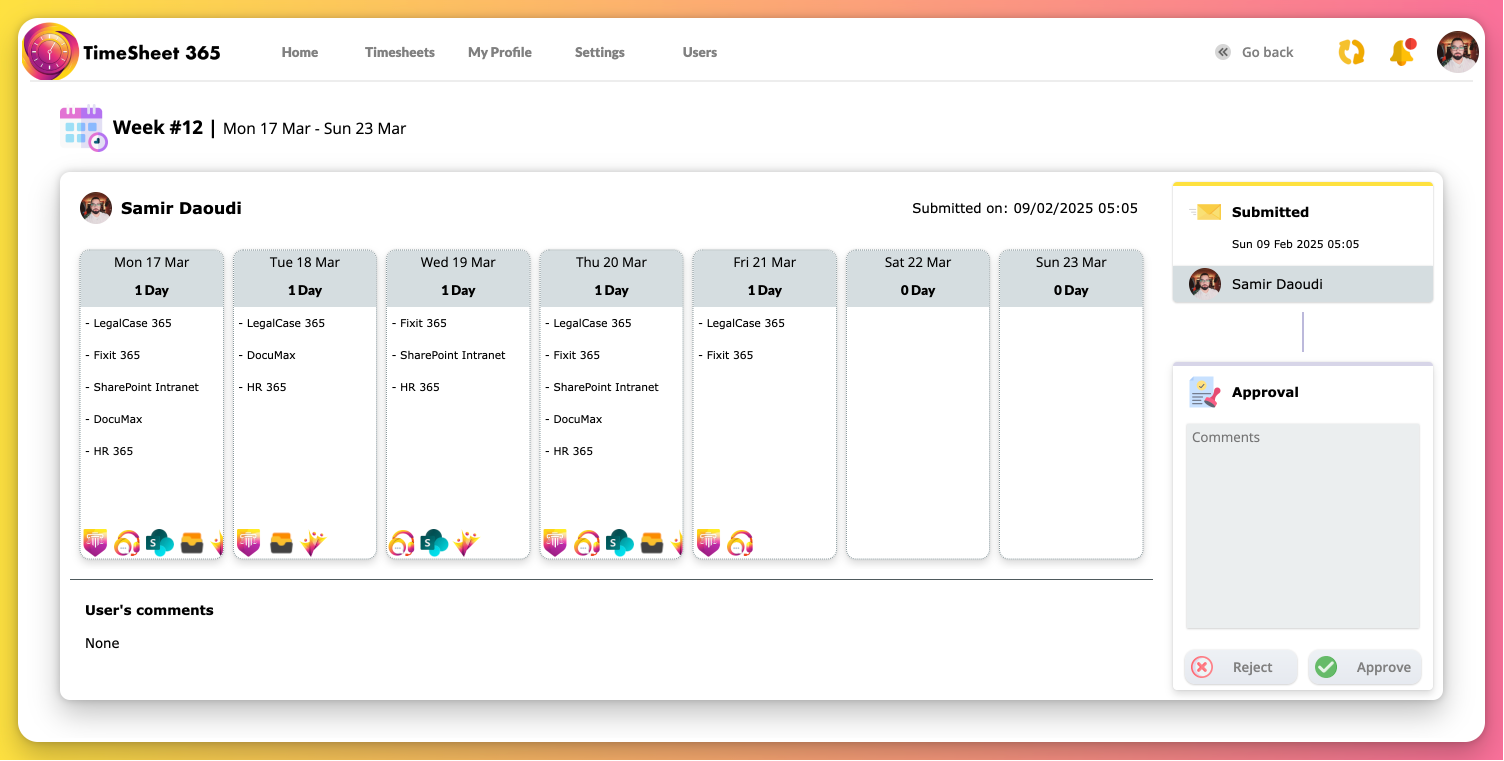Click the User's comments heading
Image resolution: width=1504 pixels, height=761 pixels.
point(149,610)
